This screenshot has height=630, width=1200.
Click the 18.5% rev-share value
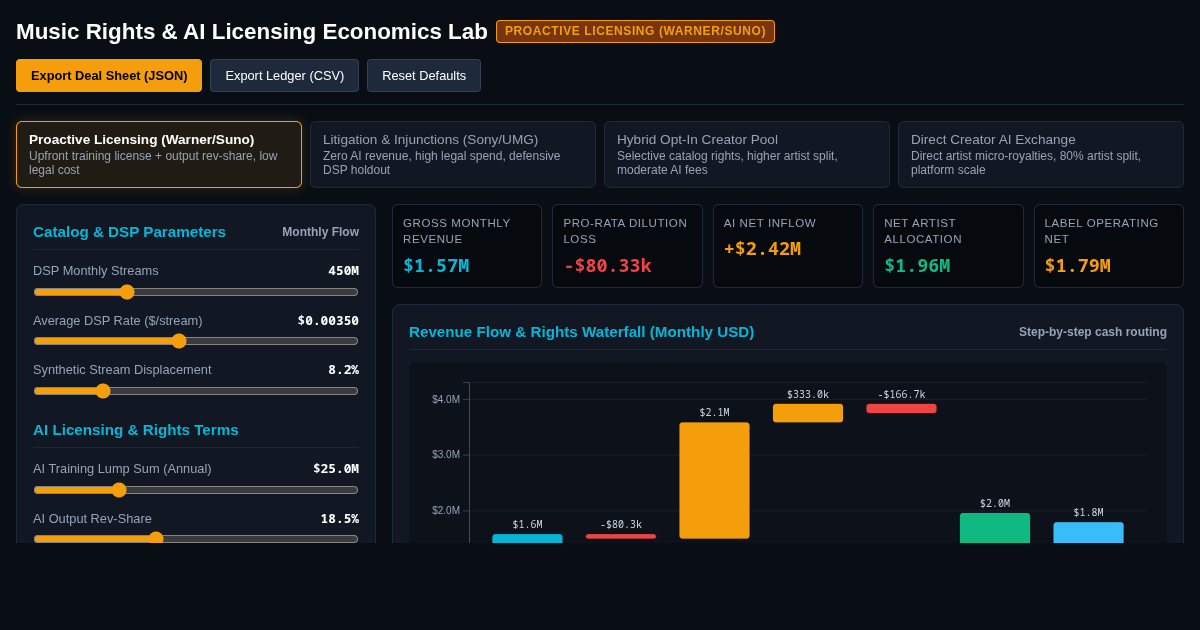tap(340, 519)
